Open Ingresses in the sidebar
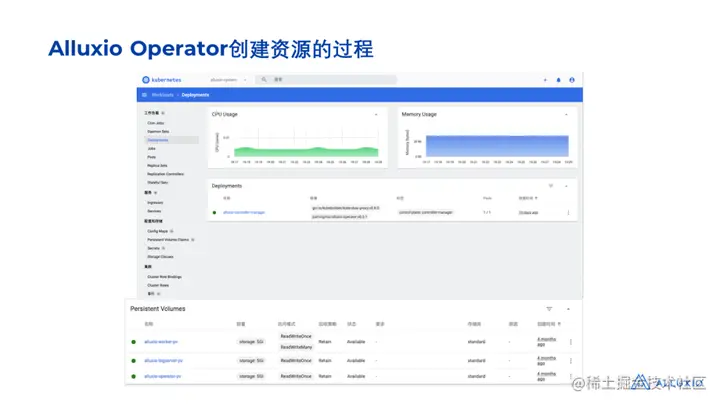The width and height of the screenshot is (720, 405). pos(155,202)
